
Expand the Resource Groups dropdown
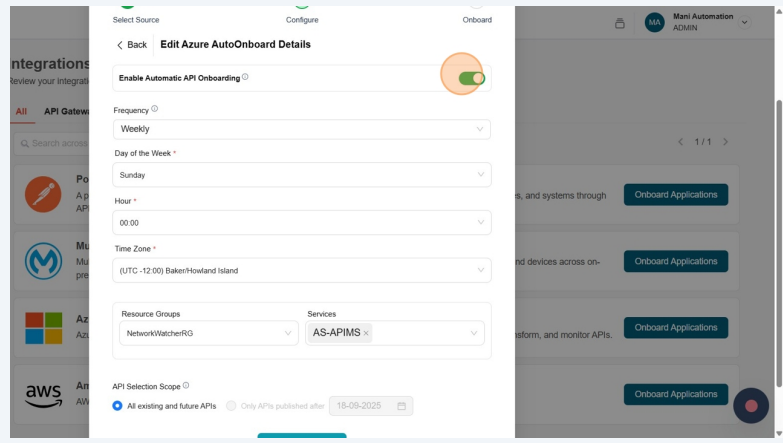pyautogui.click(x=206, y=333)
